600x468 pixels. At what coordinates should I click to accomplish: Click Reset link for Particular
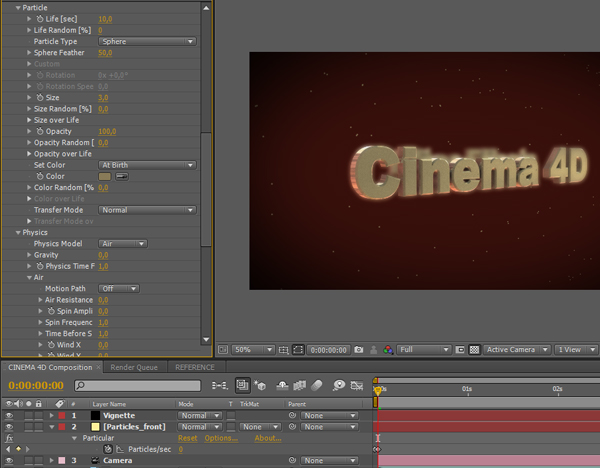[188, 438]
